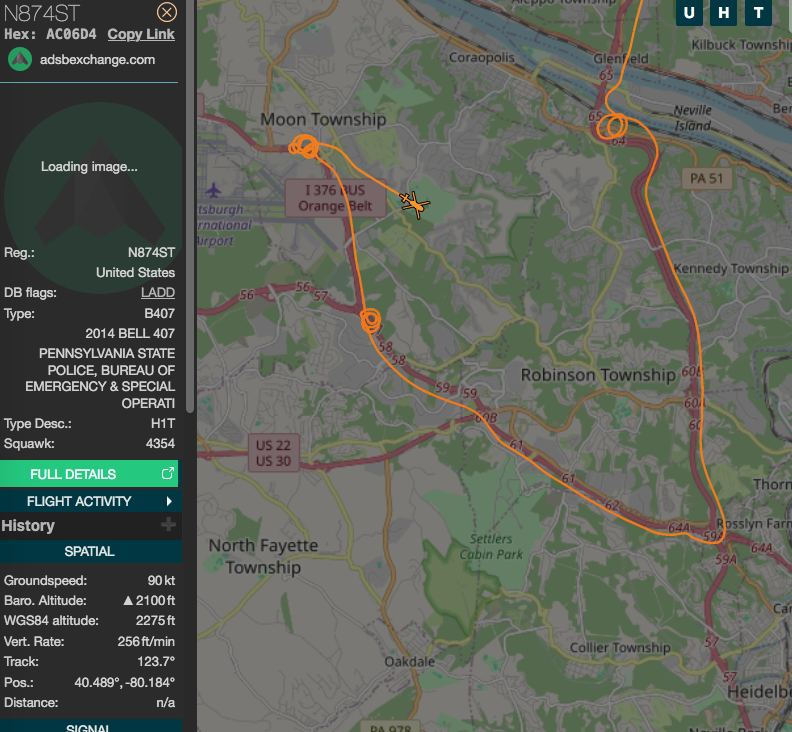Click the Robinson Township map label
Viewport: 792px width, 732px height.
coord(598,375)
